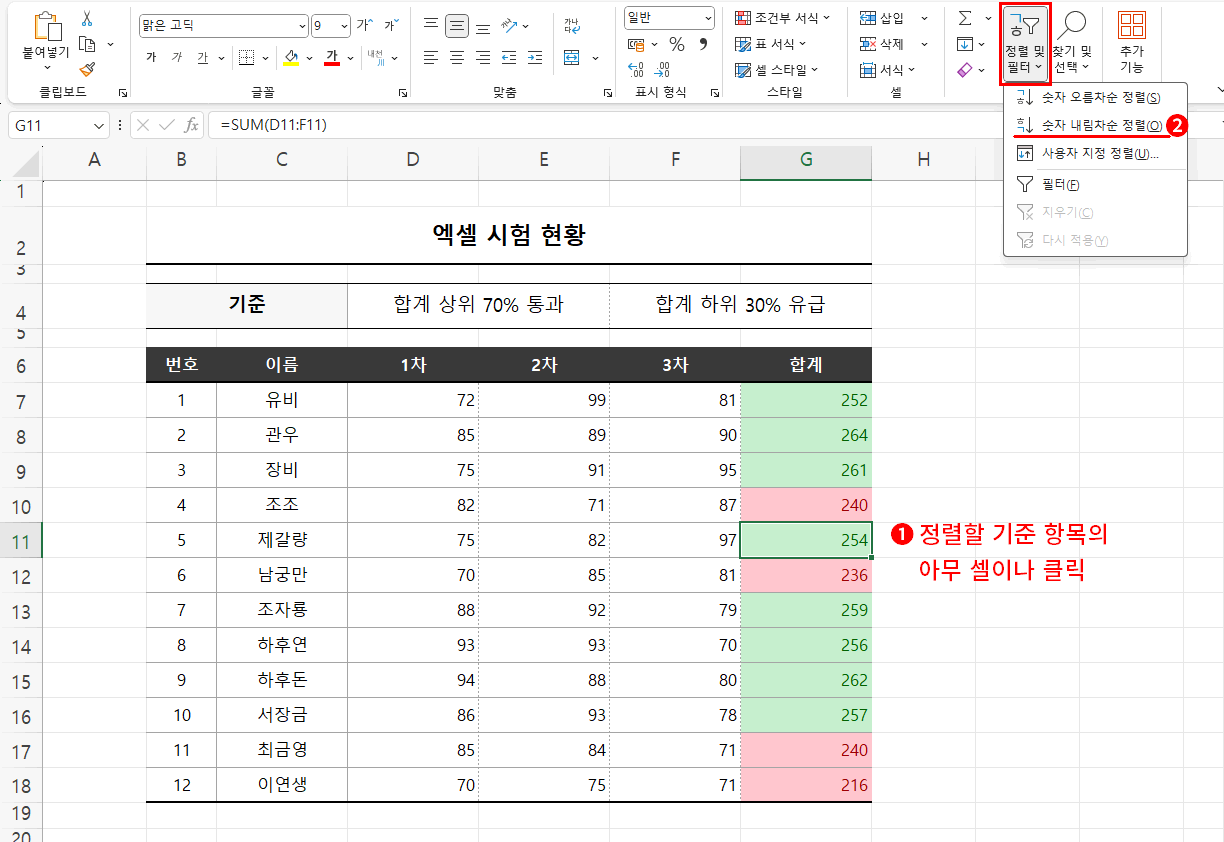The image size is (1224, 842).
Task: Open the font group dialog launcher (글꼴)
Action: (403, 93)
